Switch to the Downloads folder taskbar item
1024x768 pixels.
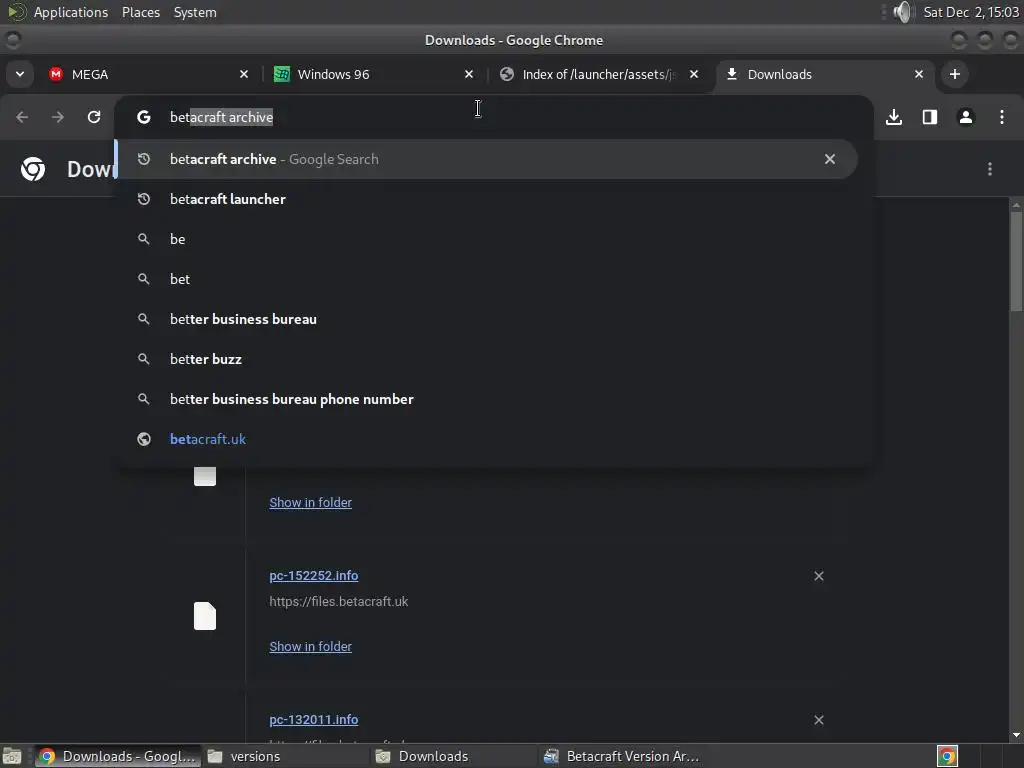pos(453,756)
